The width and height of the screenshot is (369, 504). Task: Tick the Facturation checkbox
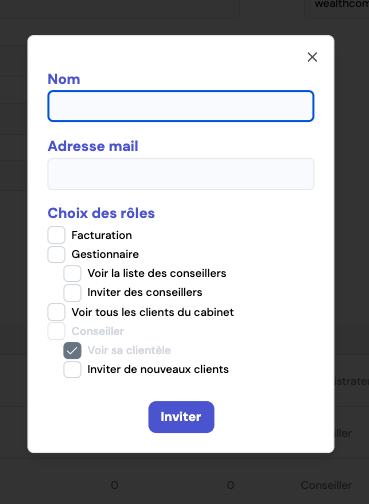tap(56, 235)
